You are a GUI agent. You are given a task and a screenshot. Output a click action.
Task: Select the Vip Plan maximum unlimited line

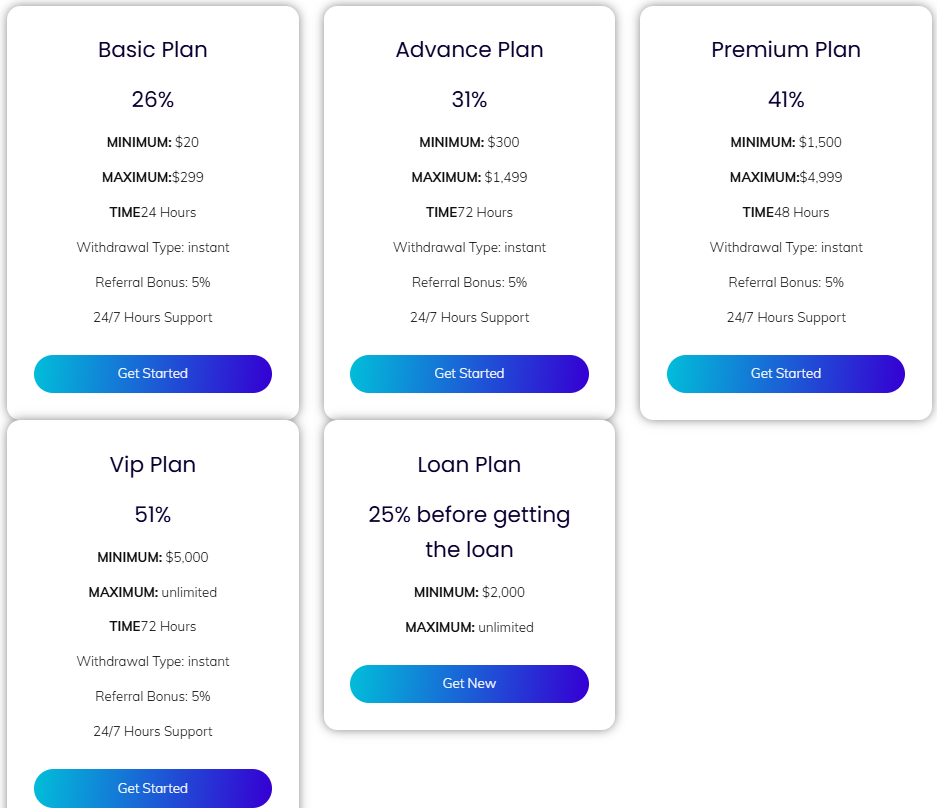(x=153, y=592)
